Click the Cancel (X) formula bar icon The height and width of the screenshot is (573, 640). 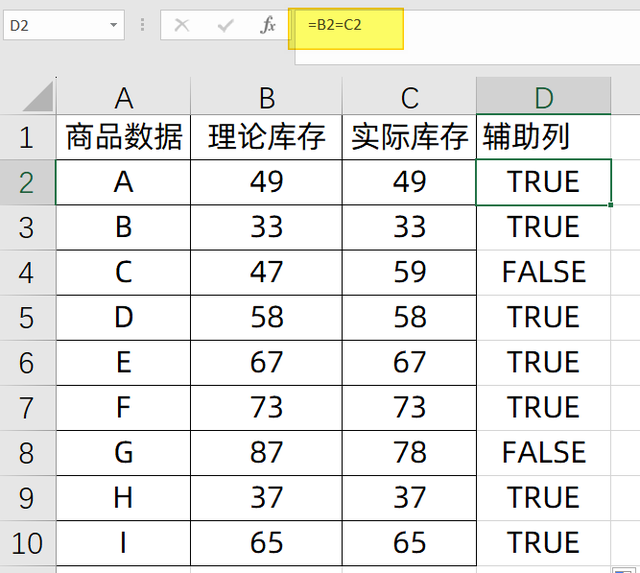[x=182, y=25]
